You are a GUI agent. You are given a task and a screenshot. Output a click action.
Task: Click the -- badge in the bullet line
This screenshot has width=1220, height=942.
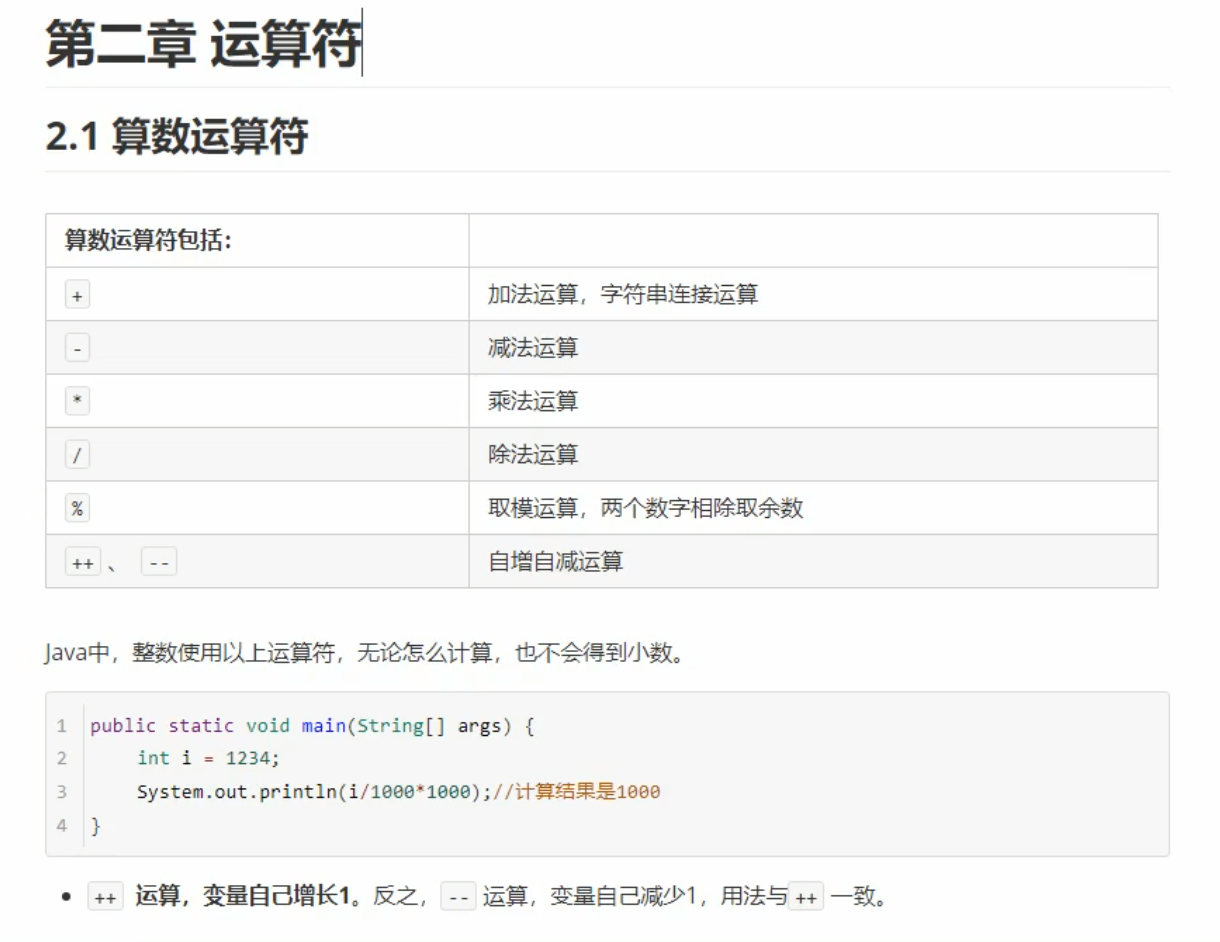tap(458, 897)
